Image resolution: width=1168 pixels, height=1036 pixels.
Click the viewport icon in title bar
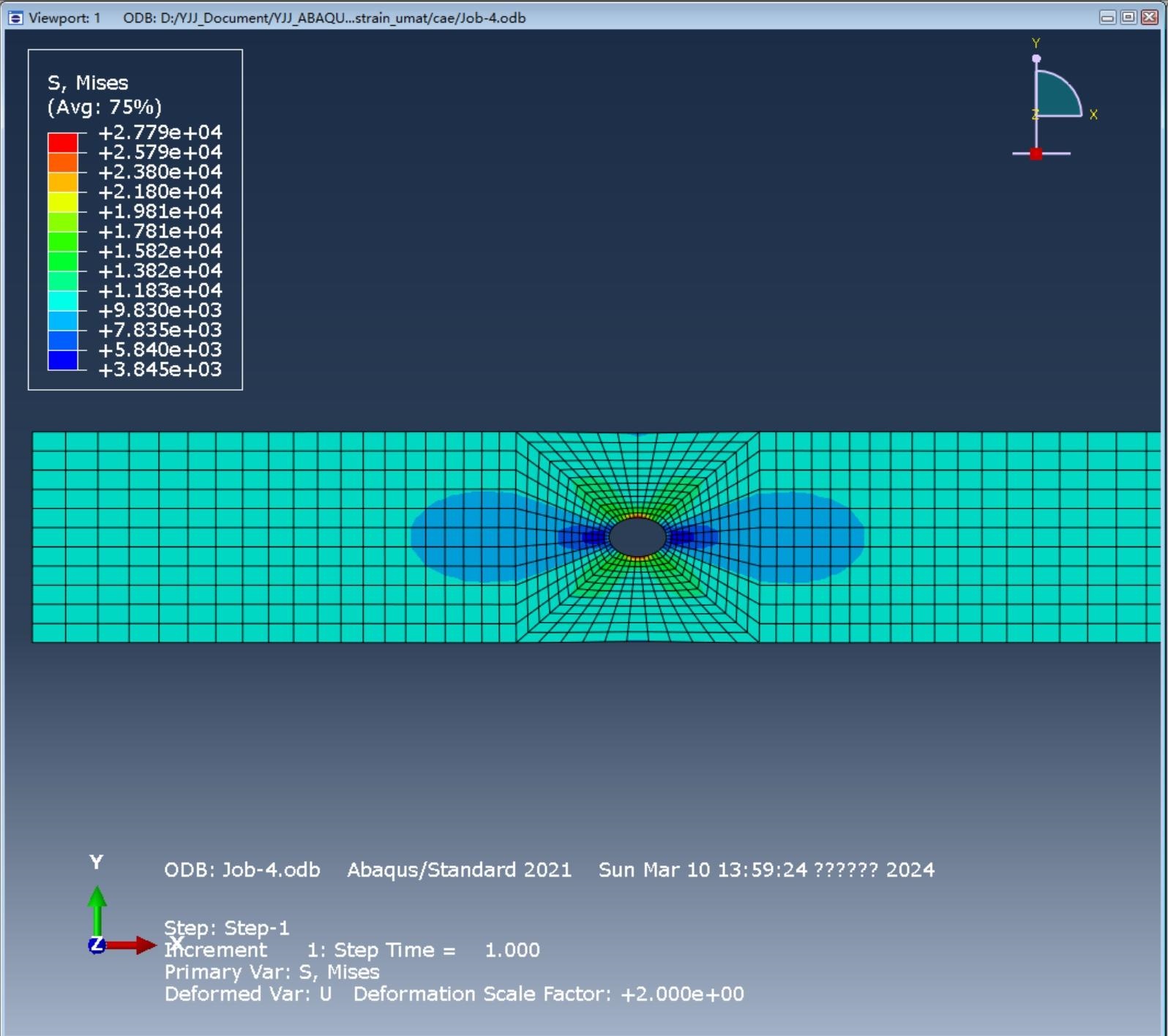(x=15, y=18)
